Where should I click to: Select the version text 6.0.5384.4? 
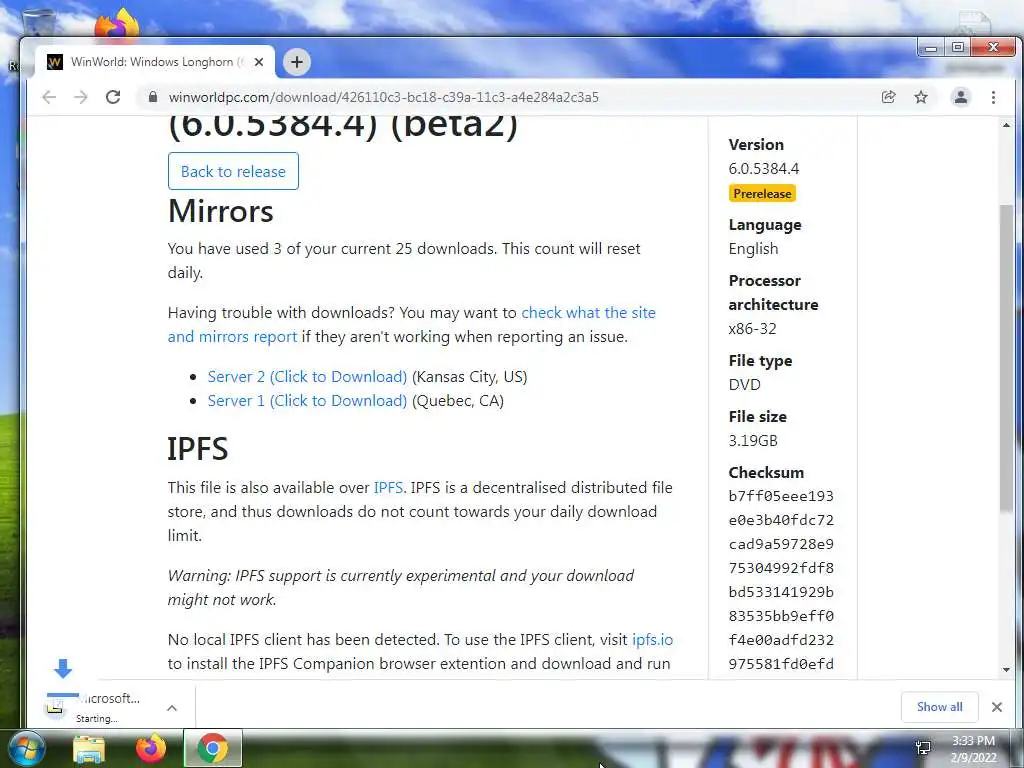(763, 168)
